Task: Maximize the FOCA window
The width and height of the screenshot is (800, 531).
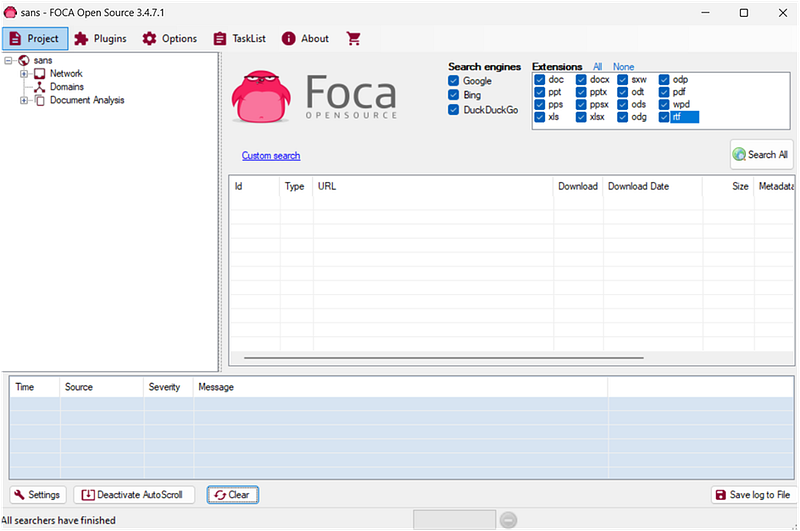Action: click(744, 13)
